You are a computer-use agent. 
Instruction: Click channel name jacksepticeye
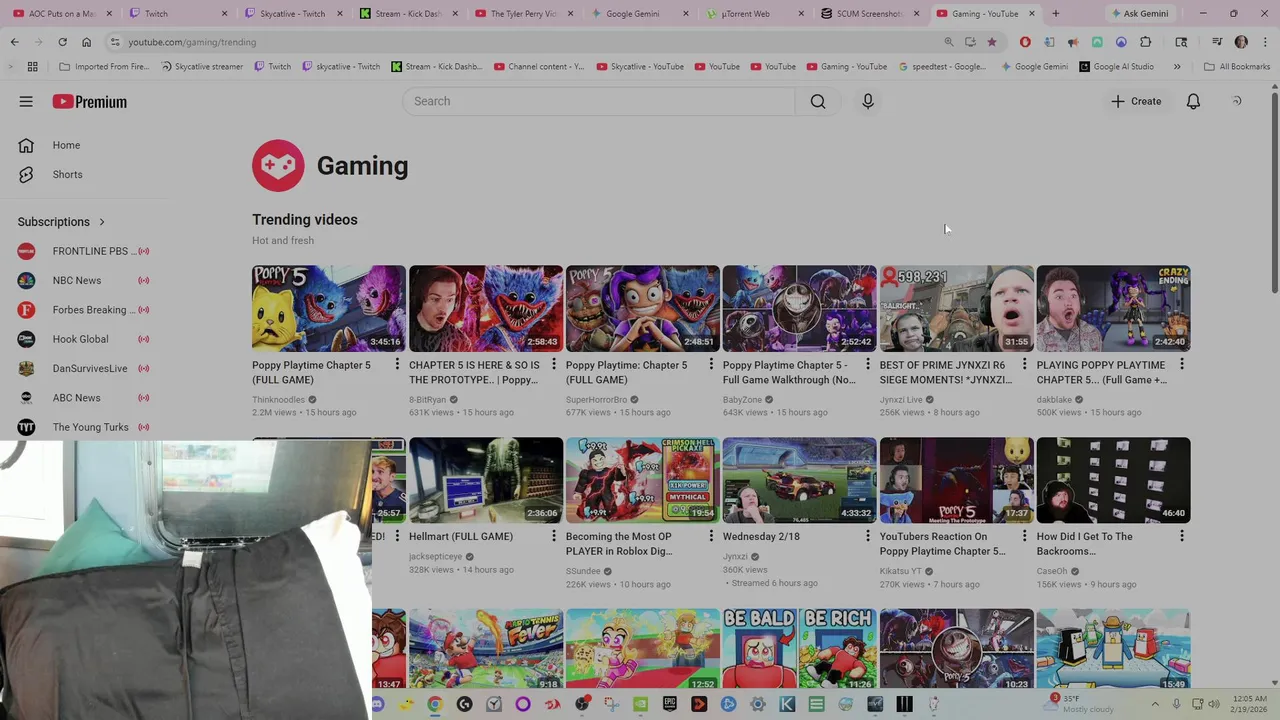point(436,556)
